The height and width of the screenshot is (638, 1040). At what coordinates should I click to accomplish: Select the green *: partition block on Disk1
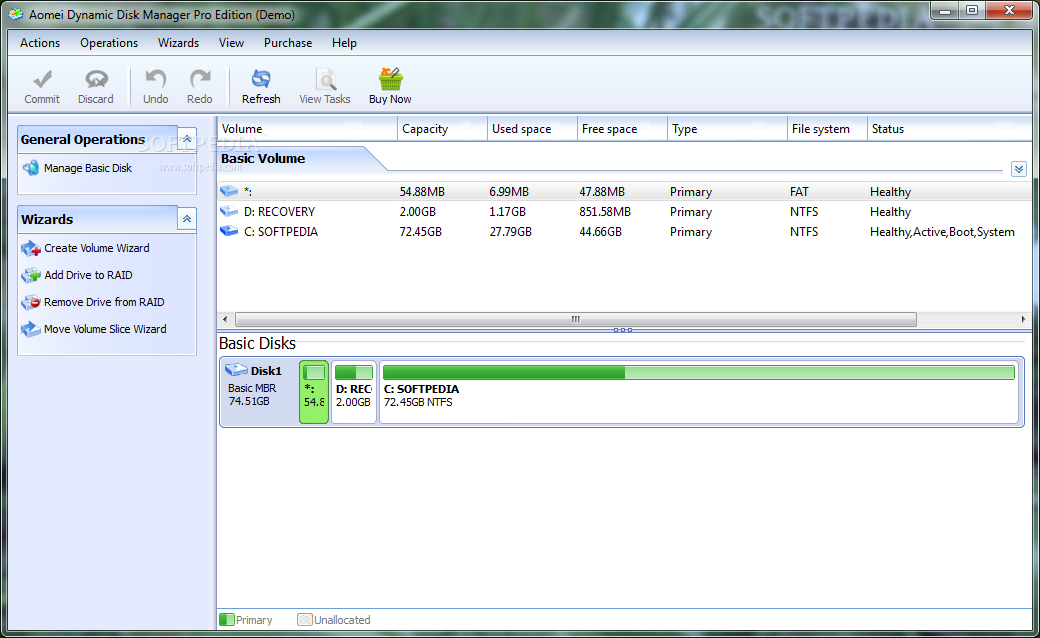tap(314, 392)
